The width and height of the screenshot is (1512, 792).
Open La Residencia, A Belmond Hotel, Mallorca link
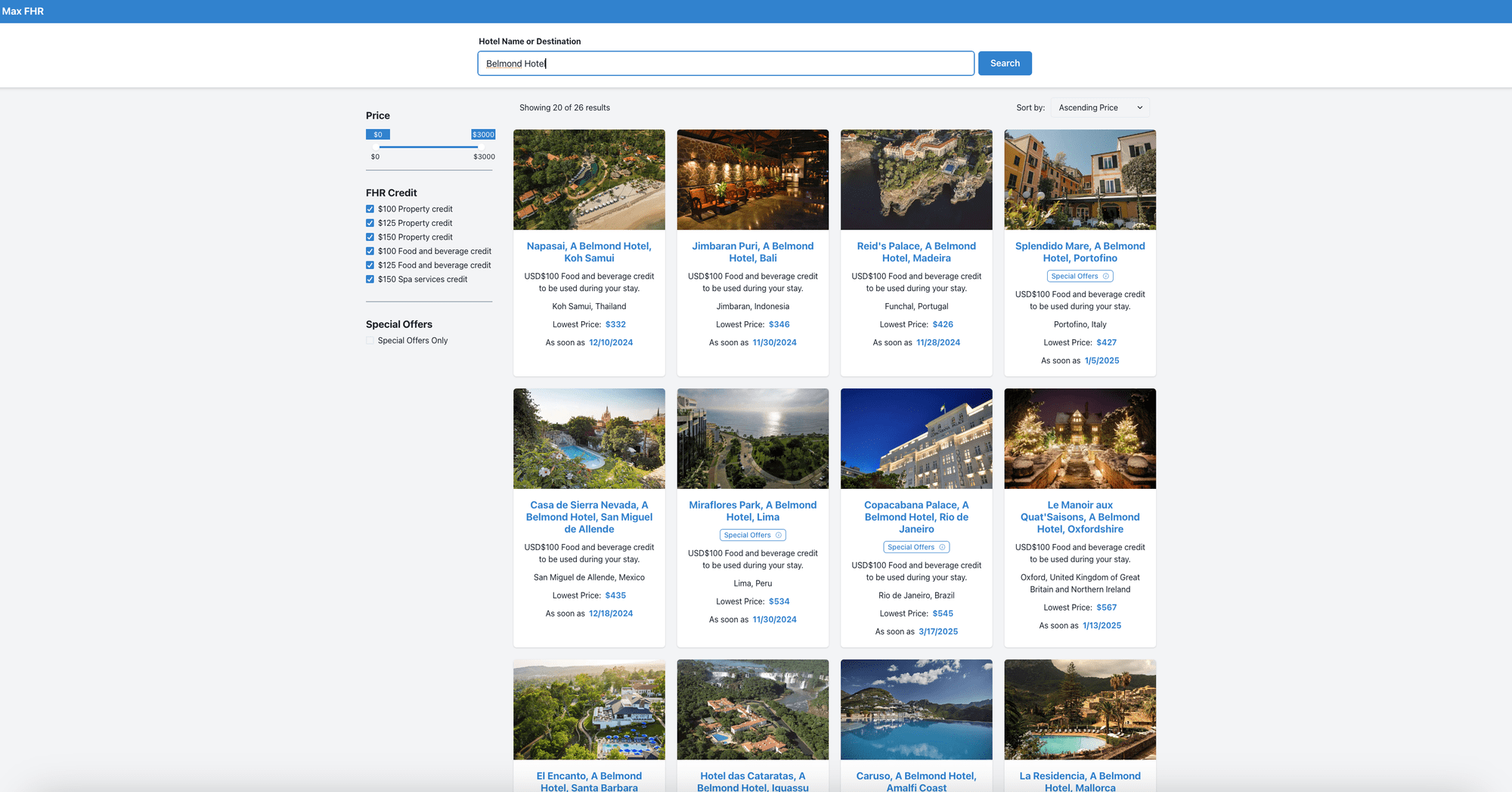pyautogui.click(x=1080, y=781)
